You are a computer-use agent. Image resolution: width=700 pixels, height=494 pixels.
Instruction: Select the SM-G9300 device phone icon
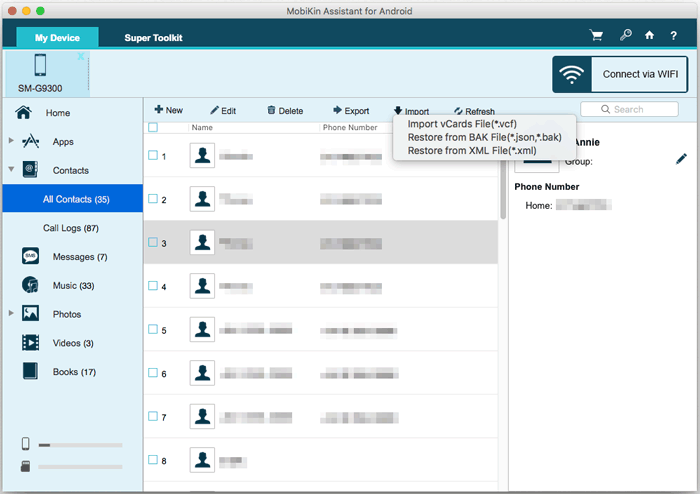40,65
